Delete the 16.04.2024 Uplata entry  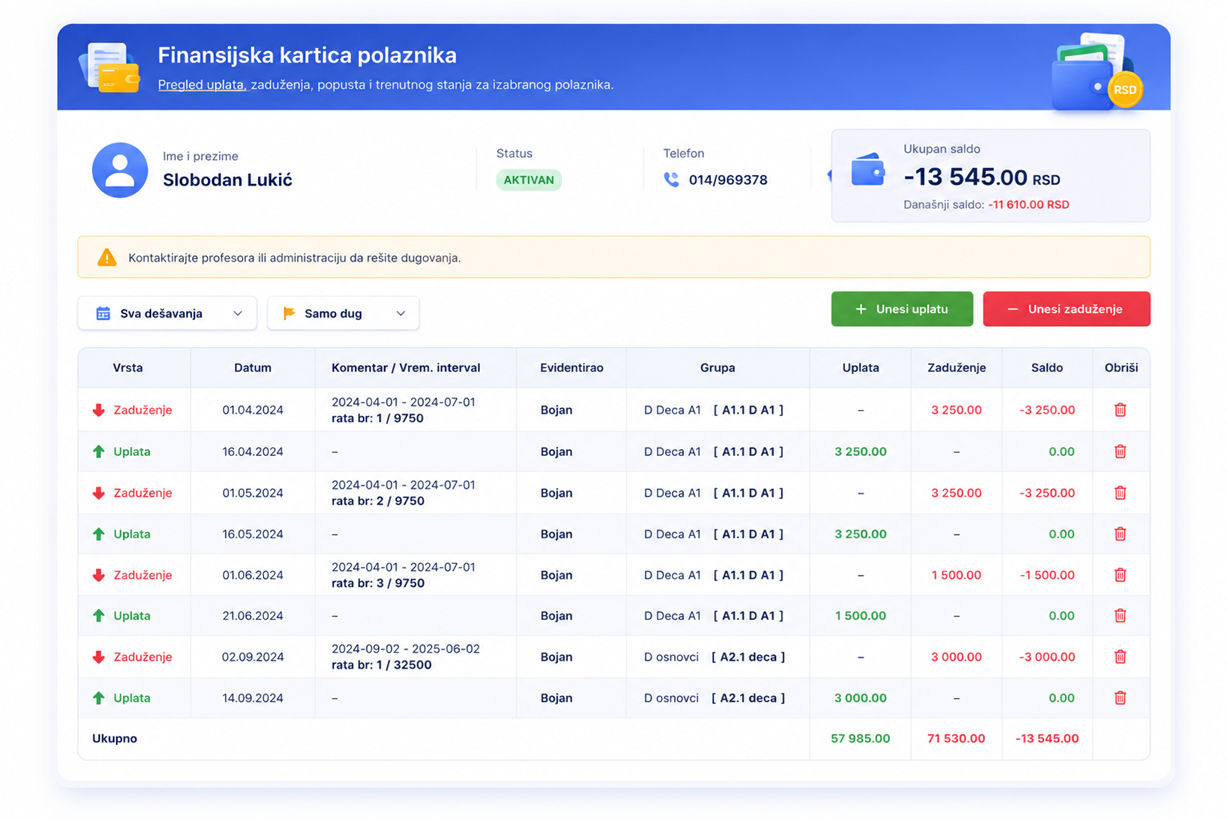point(1120,452)
